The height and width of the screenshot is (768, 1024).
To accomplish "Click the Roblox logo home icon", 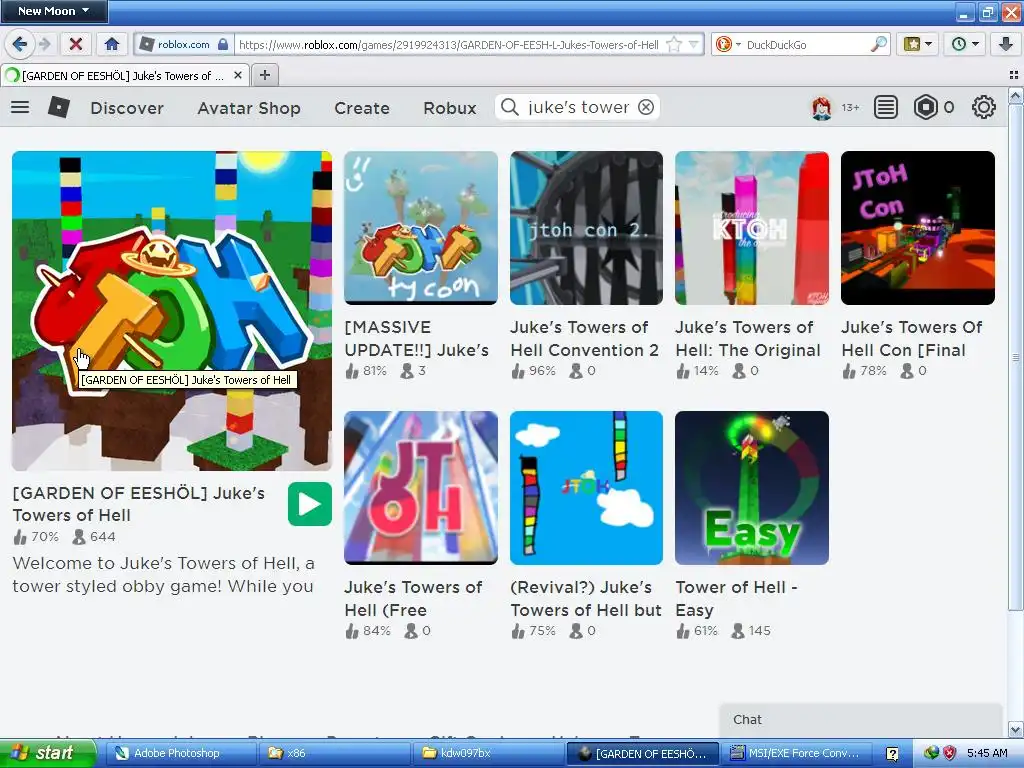I will 59,107.
